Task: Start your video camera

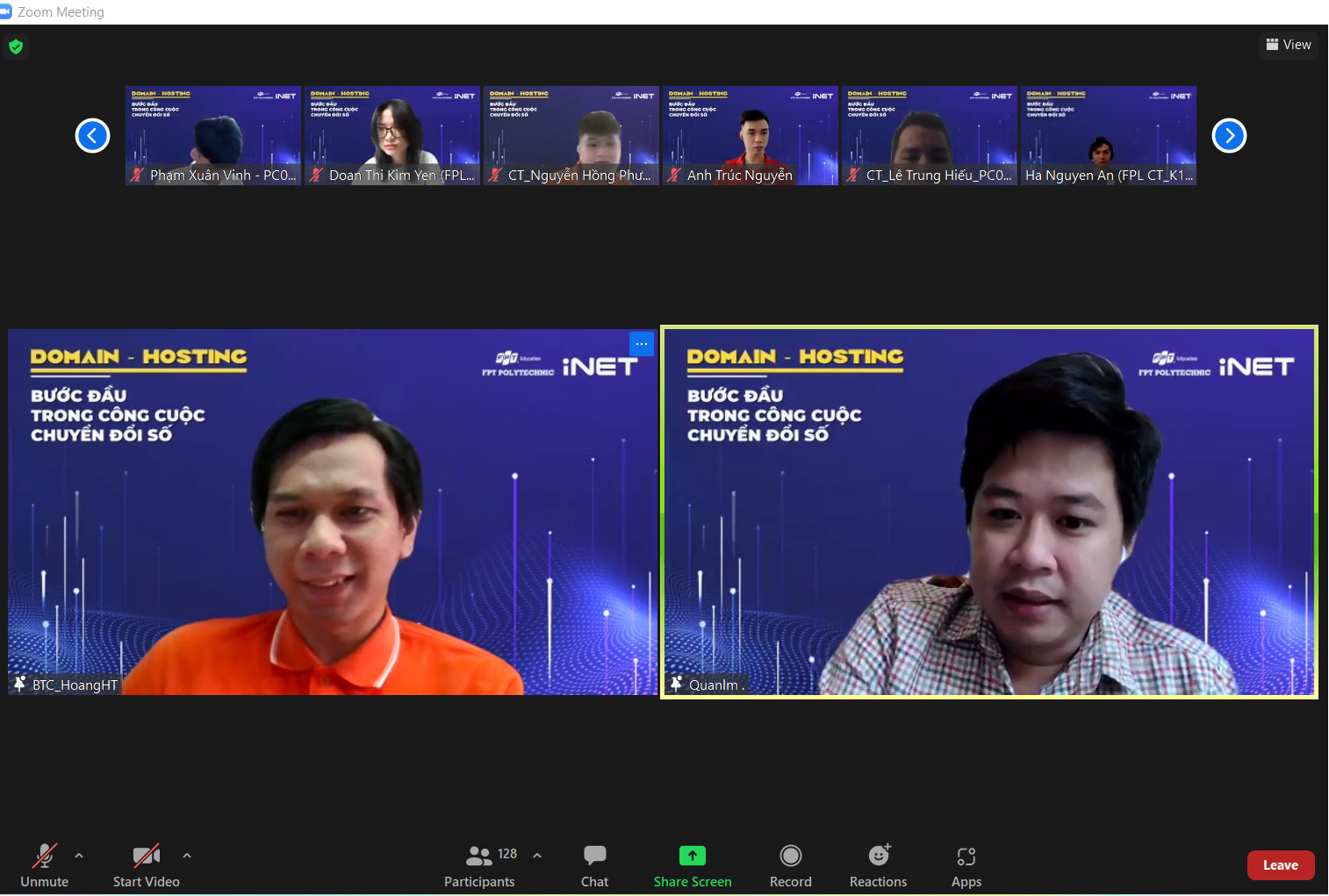Action: (147, 865)
